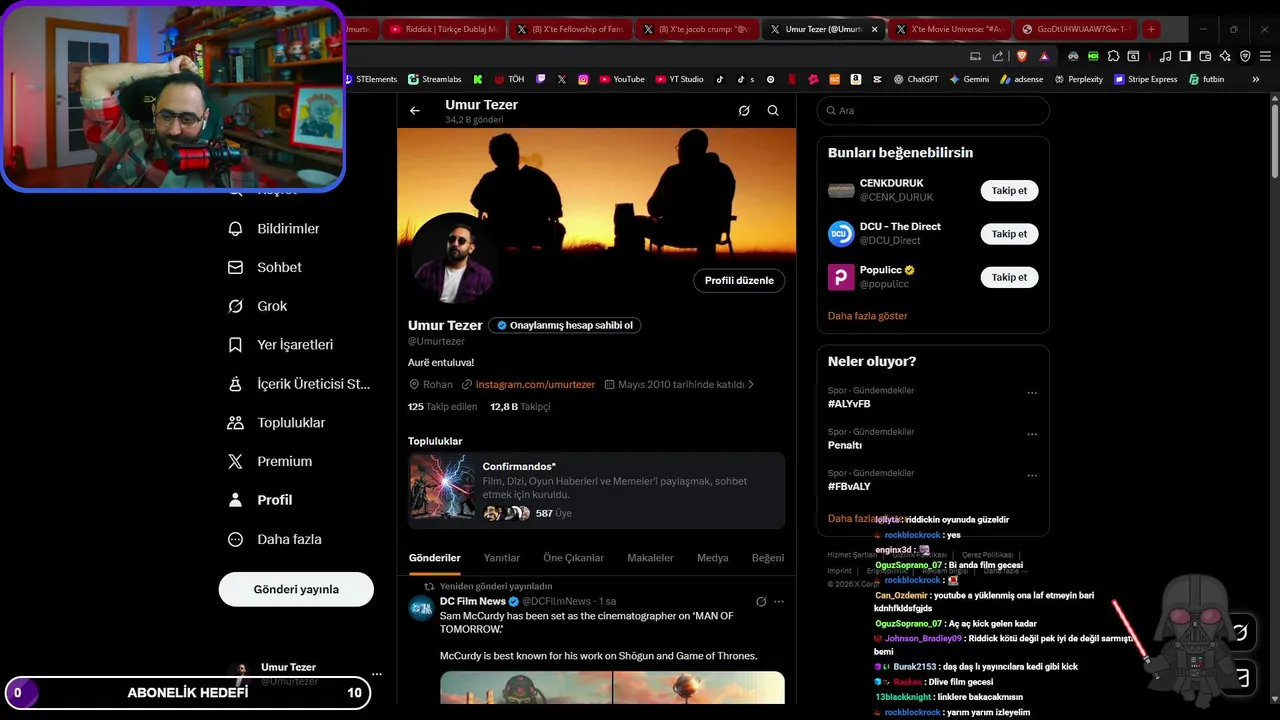Go back using the profile back arrow
The width and height of the screenshot is (1280, 720).
pyautogui.click(x=415, y=111)
